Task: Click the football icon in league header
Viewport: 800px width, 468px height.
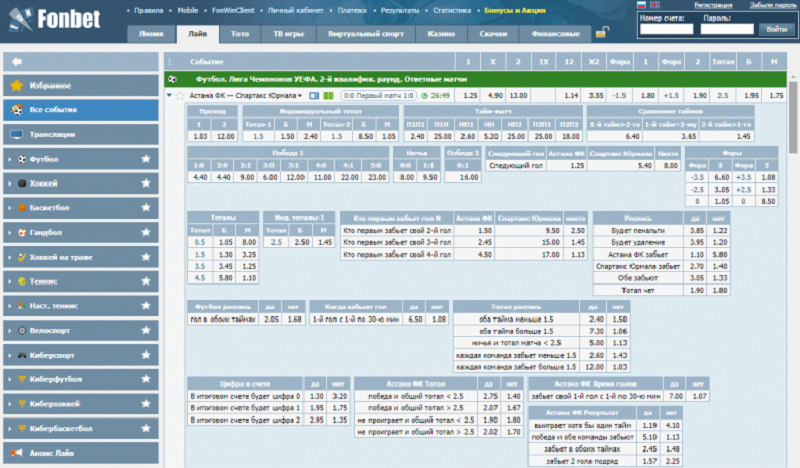Action: click(x=172, y=79)
